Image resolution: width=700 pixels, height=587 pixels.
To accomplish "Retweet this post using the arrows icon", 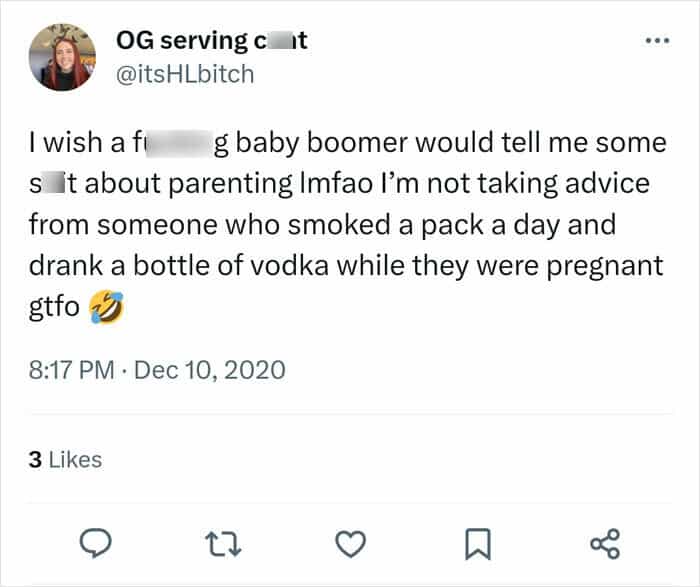I will [x=223, y=544].
